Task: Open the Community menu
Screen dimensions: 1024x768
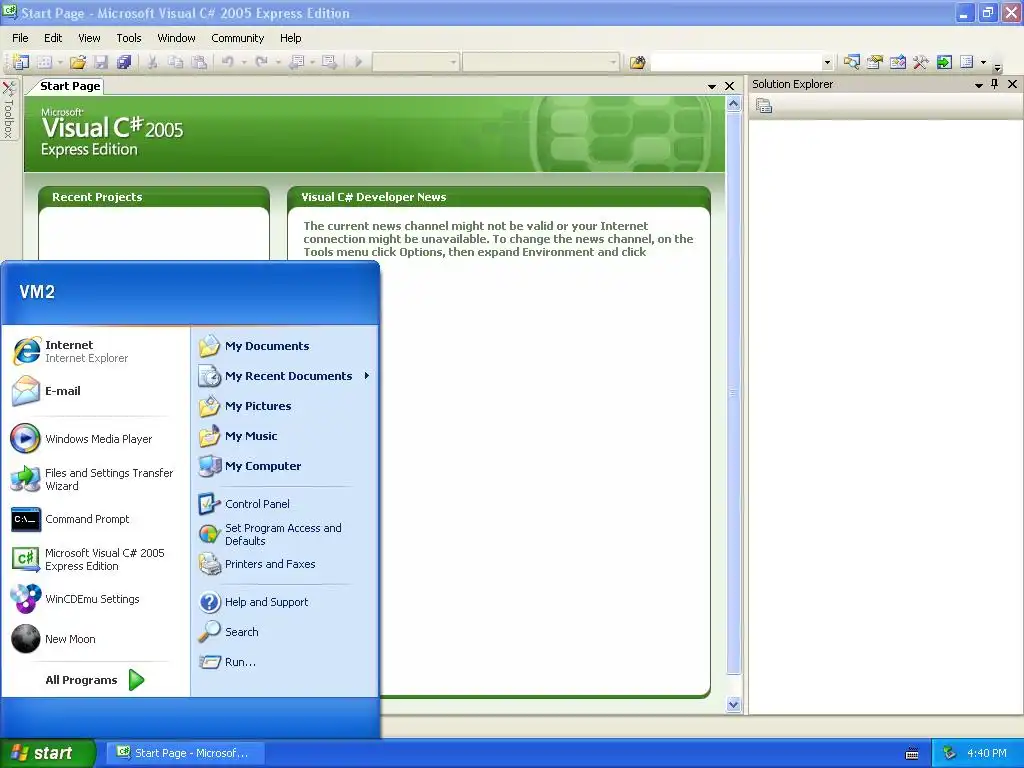Action: [x=238, y=38]
